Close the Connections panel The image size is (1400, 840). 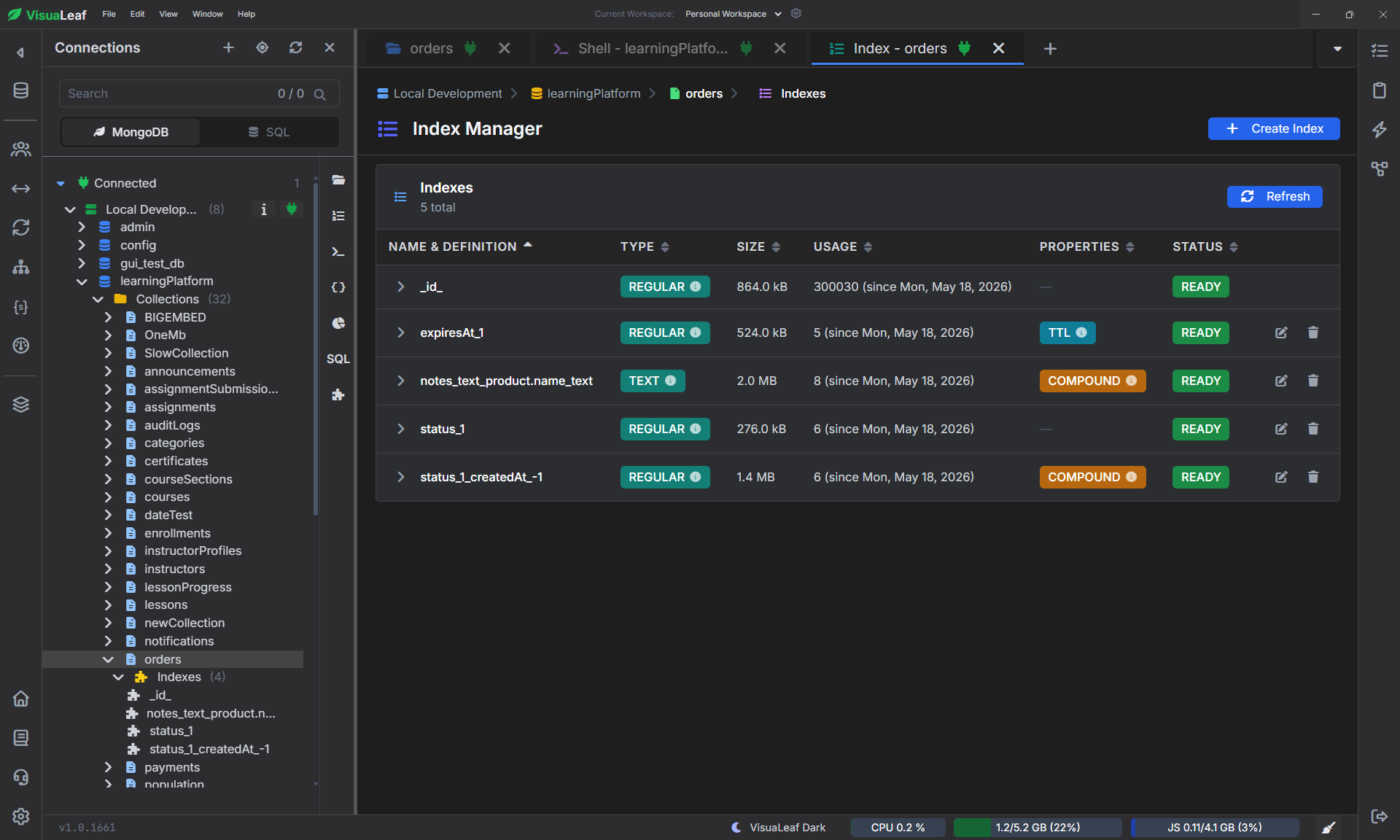tap(330, 47)
